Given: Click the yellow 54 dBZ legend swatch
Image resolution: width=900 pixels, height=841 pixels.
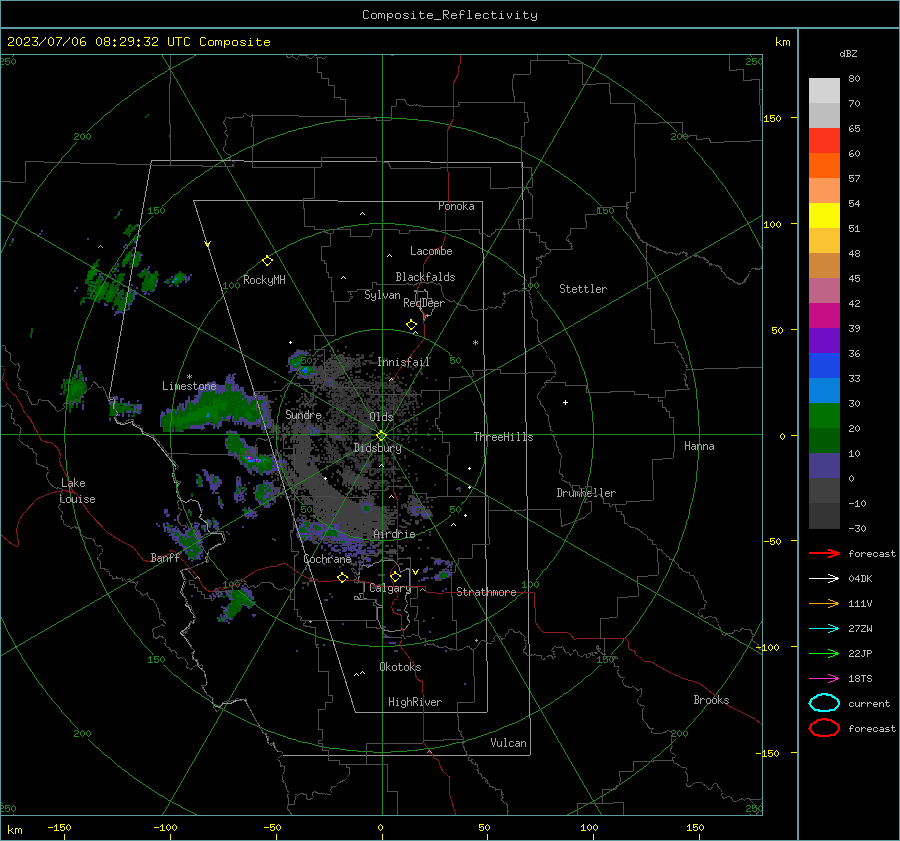Looking at the screenshot, I should pos(824,215).
